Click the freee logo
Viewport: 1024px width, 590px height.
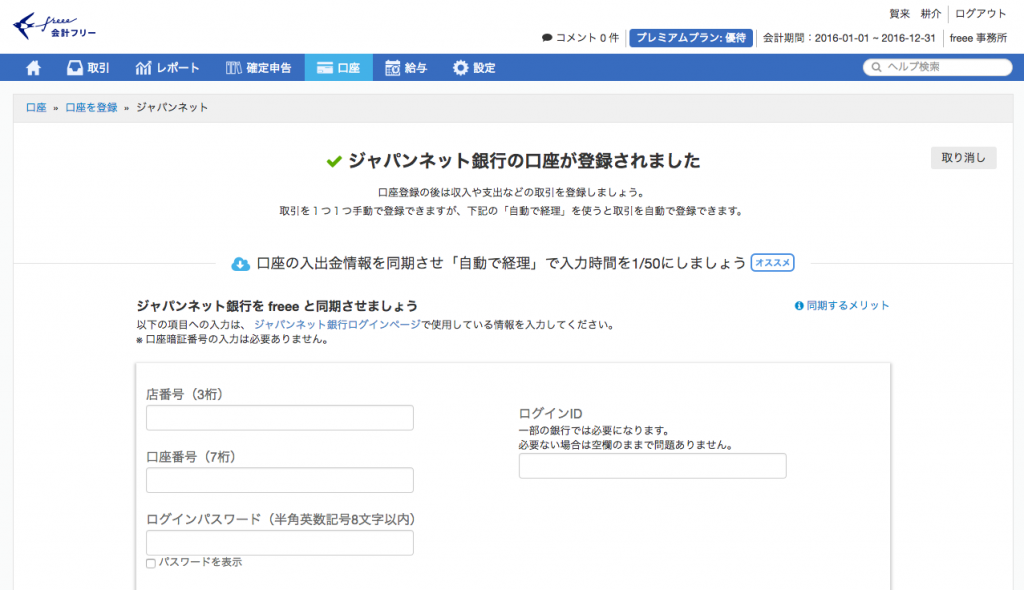tap(54, 26)
